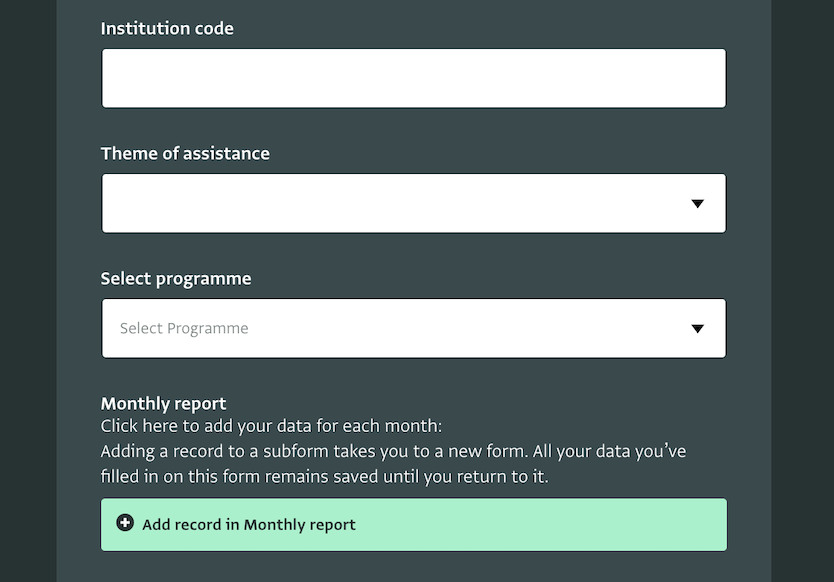834x582 pixels.
Task: Click the Theme of assistance label
Action: 185,153
